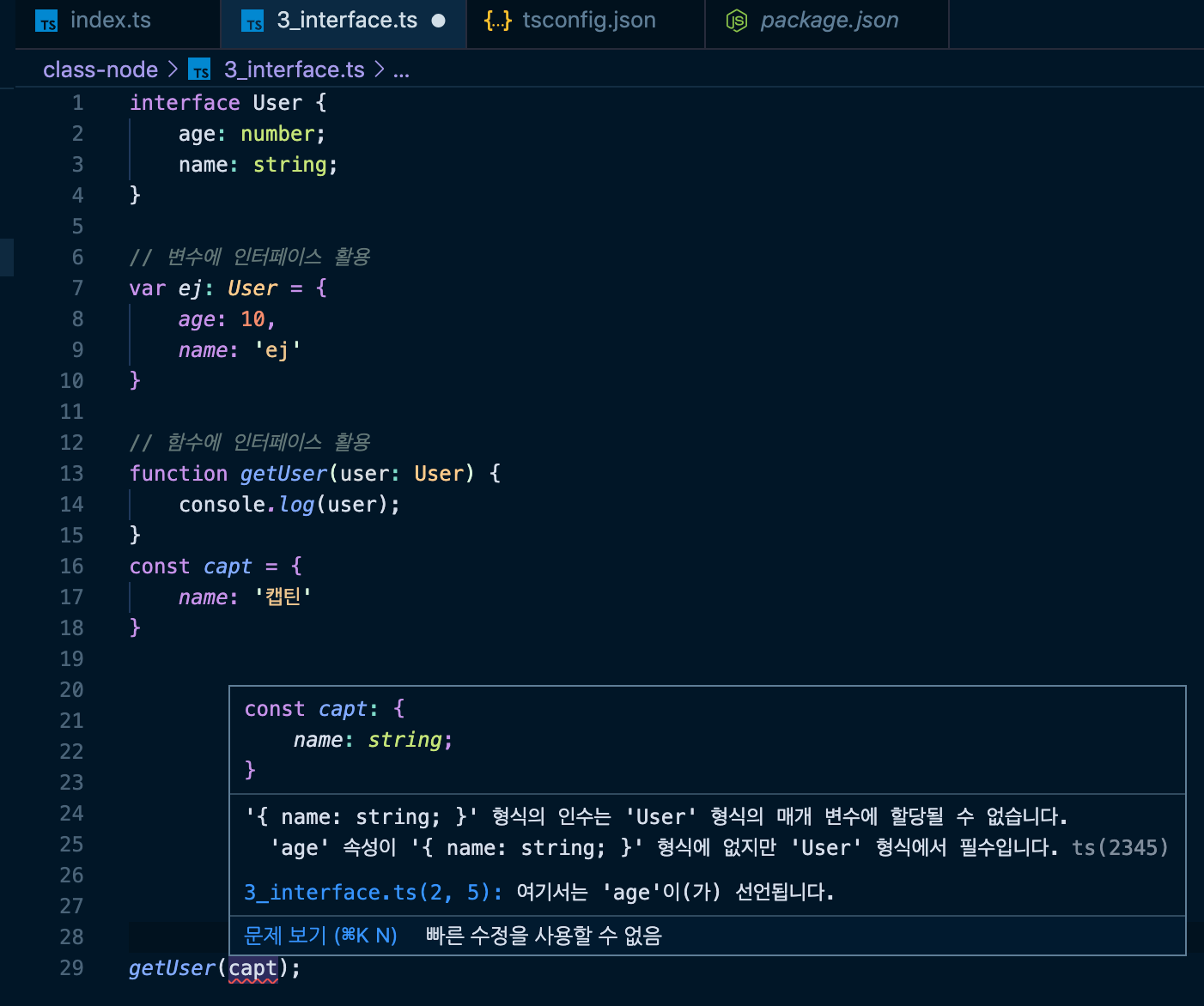Click underlined capt argument on line 29
The image size is (1204, 1006).
252,968
